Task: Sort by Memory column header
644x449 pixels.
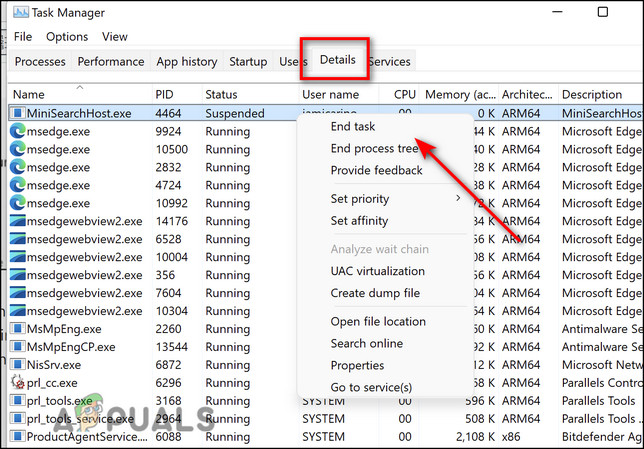Action: 459,94
